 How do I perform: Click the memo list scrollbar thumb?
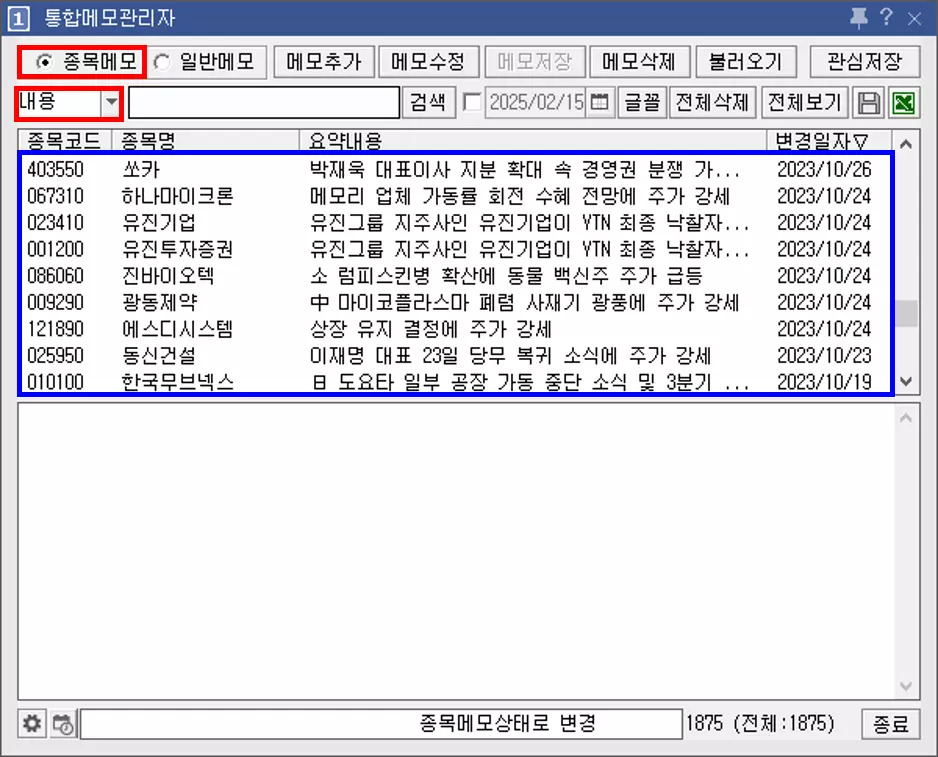tap(906, 313)
